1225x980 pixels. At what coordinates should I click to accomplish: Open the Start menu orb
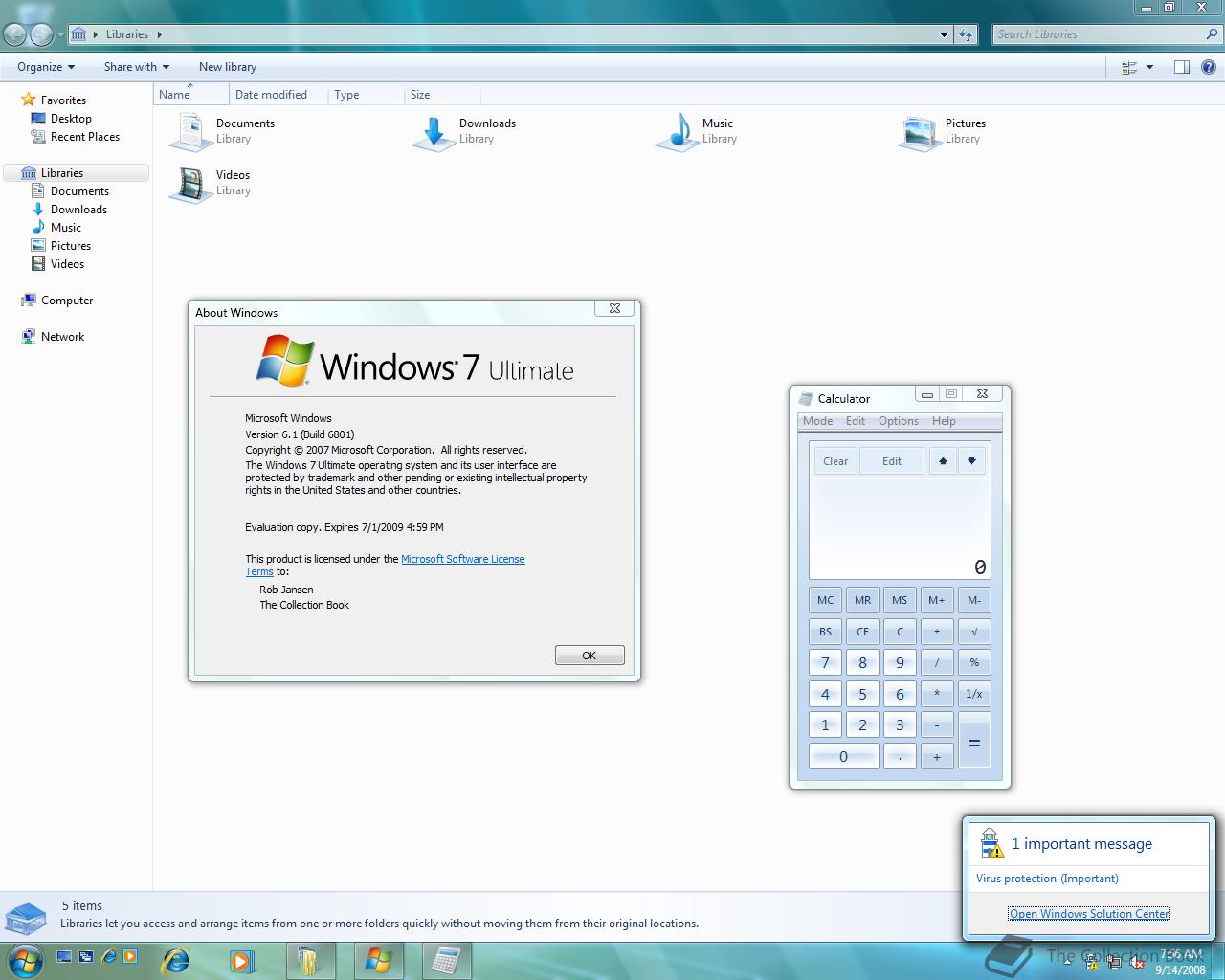(x=24, y=959)
